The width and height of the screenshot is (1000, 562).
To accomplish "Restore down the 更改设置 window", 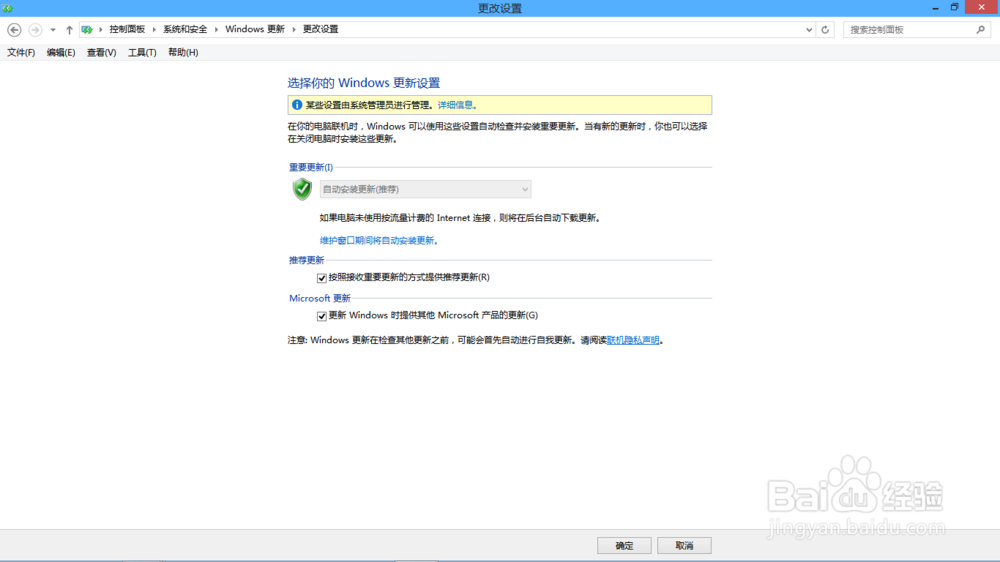I will pyautogui.click(x=954, y=8).
